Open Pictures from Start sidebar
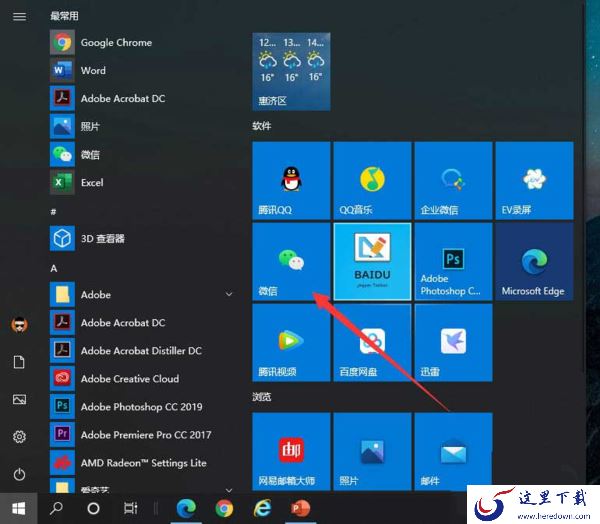Screen dimensions: 600x524 point(19,399)
